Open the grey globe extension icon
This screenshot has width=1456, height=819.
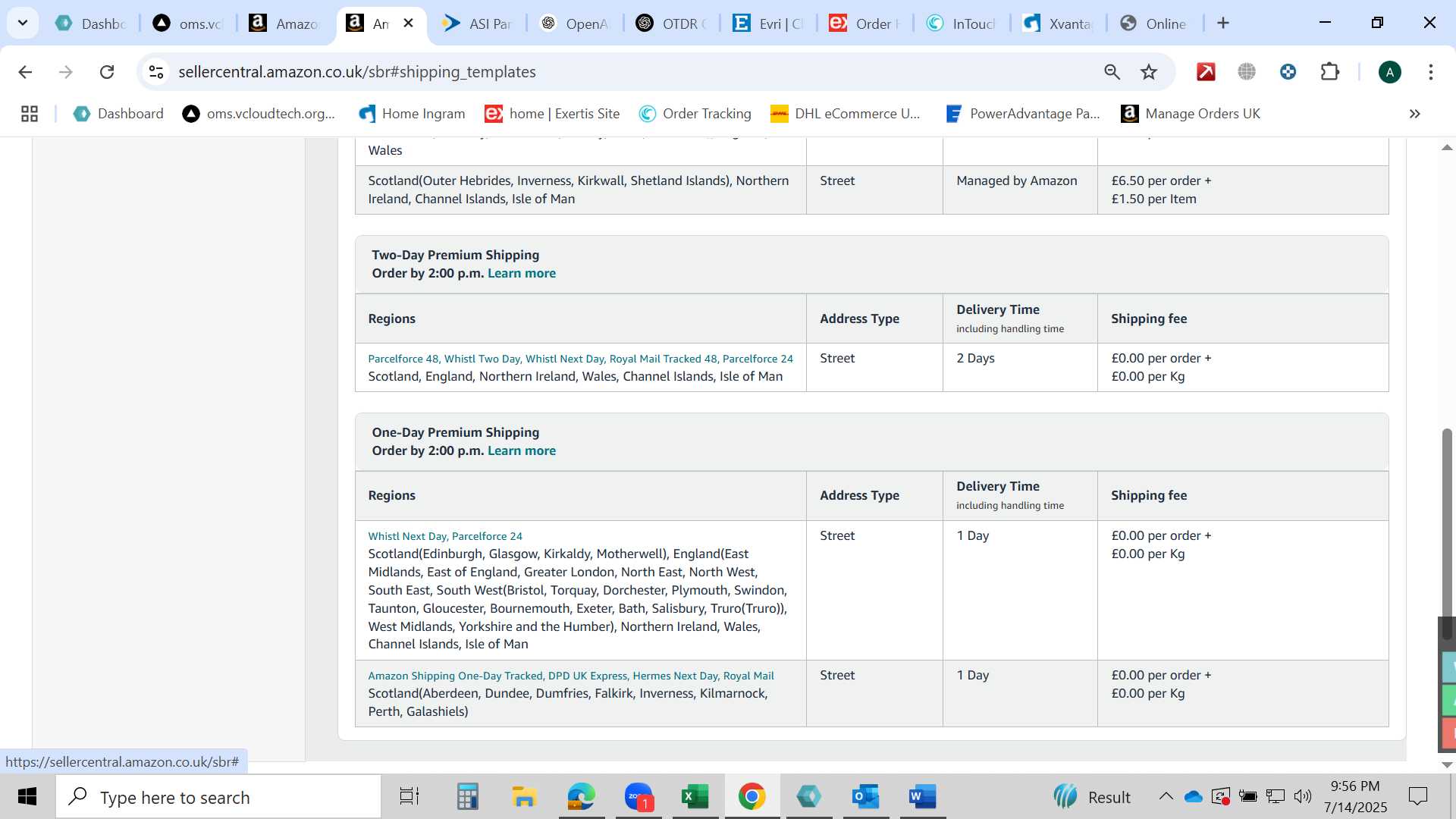point(1247,72)
